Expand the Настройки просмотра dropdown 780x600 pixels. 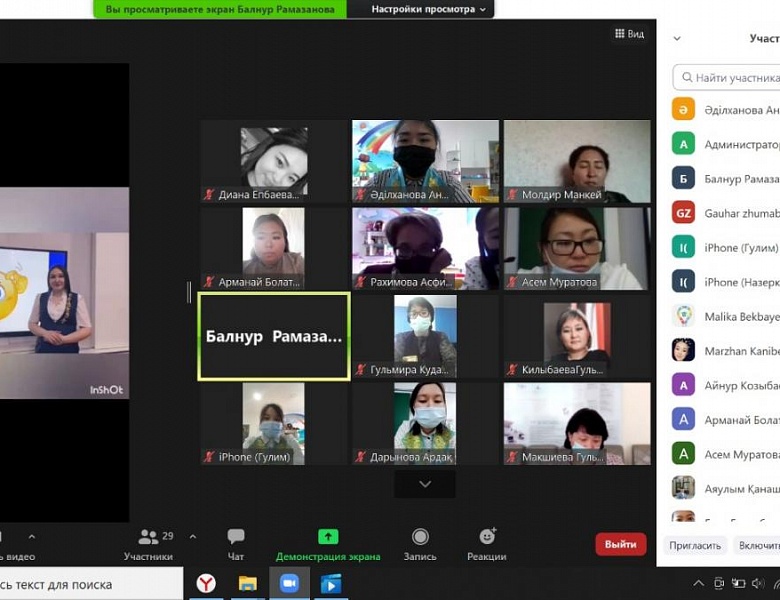click(429, 9)
